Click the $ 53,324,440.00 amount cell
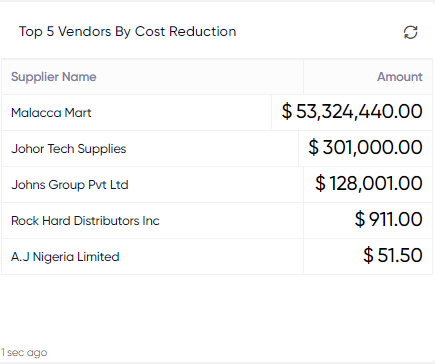The image size is (435, 364). coord(352,111)
